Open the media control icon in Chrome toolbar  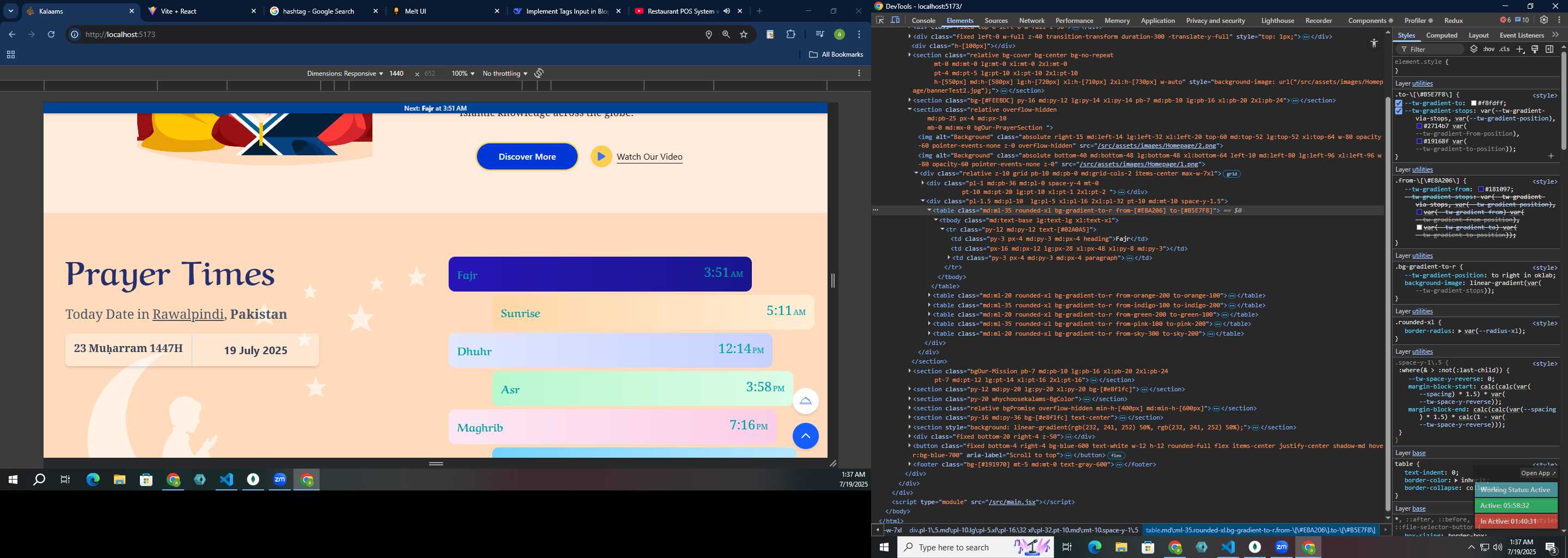coord(819,35)
